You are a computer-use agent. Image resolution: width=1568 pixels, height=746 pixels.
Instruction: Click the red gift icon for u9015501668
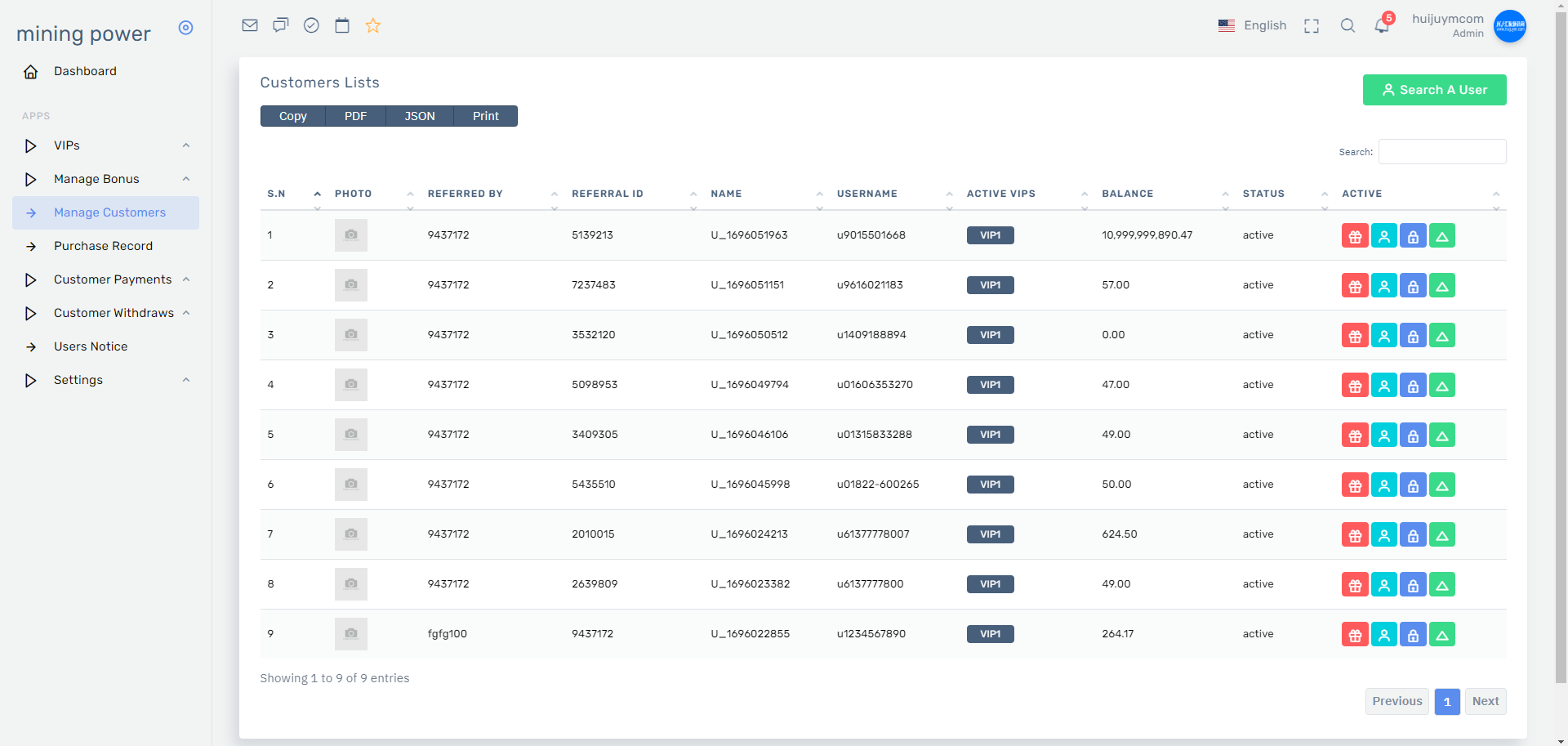[1355, 236]
